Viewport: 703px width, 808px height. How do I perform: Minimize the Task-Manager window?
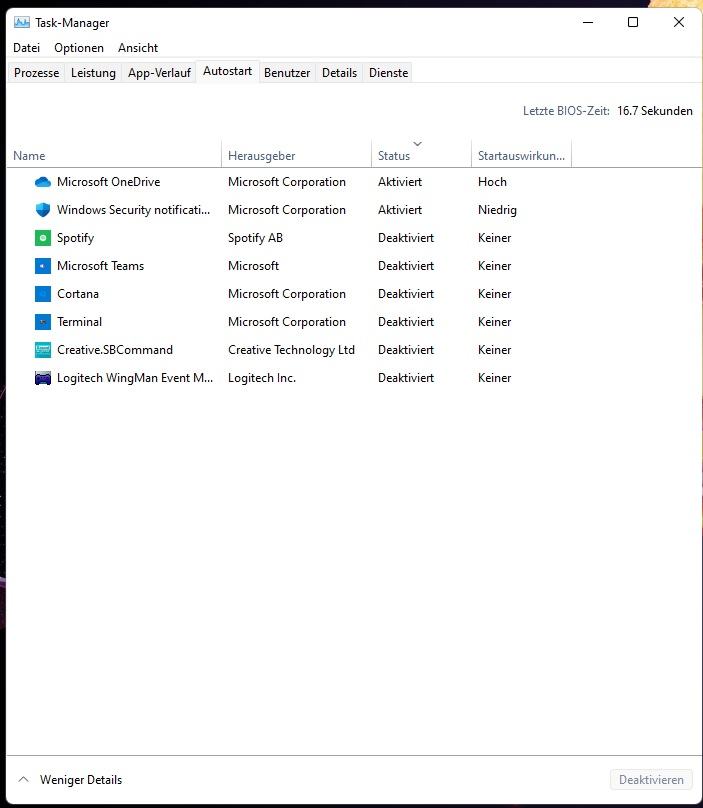(588, 22)
